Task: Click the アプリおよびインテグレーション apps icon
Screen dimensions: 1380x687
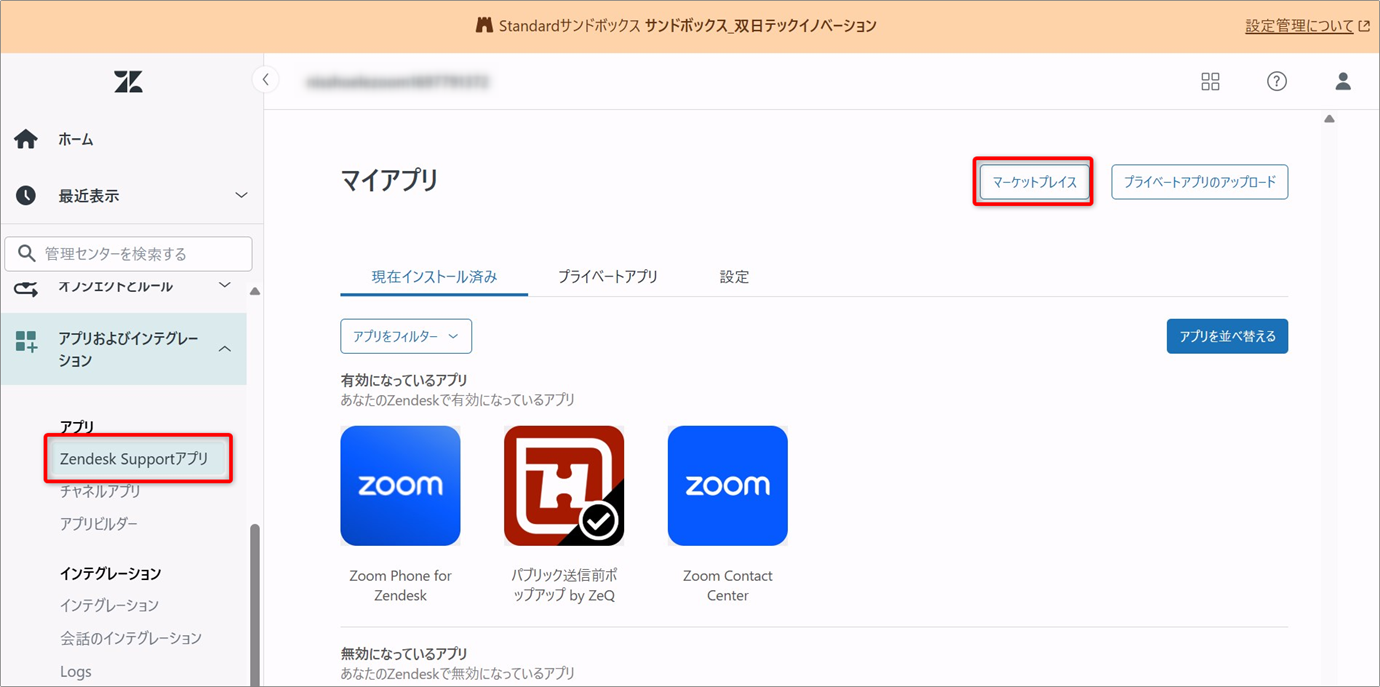Action: 26,342
